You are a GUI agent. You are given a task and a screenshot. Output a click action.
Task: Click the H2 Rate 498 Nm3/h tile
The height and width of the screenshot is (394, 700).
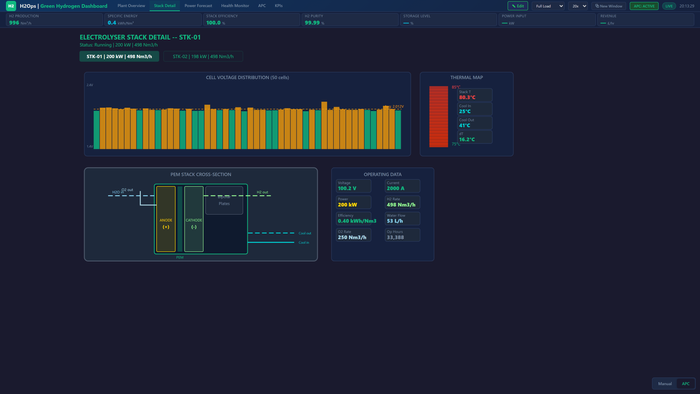click(402, 202)
